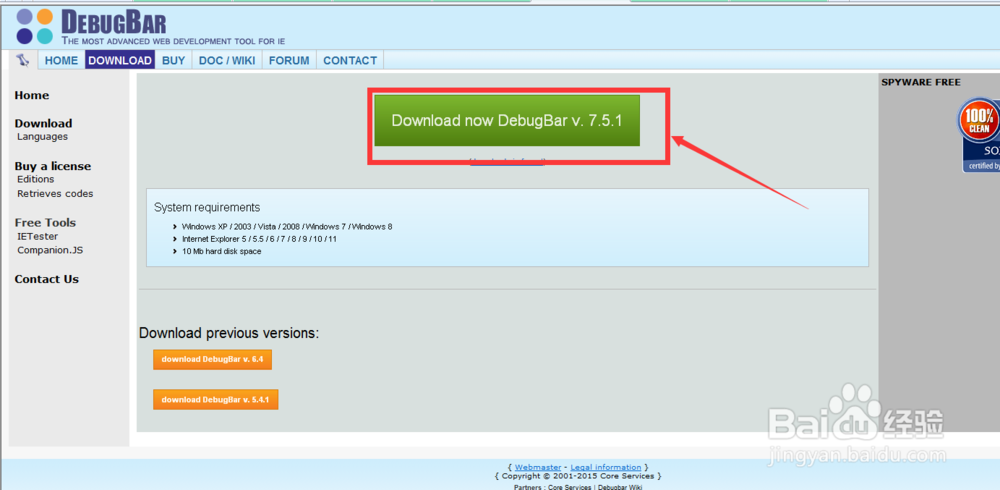The image size is (1000, 490).
Task: Click the 100% Clean certified badge
Action: pos(980,135)
